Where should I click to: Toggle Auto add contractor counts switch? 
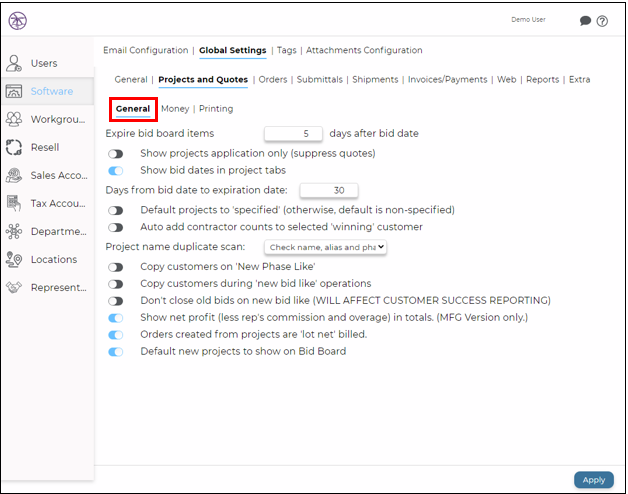click(x=115, y=228)
